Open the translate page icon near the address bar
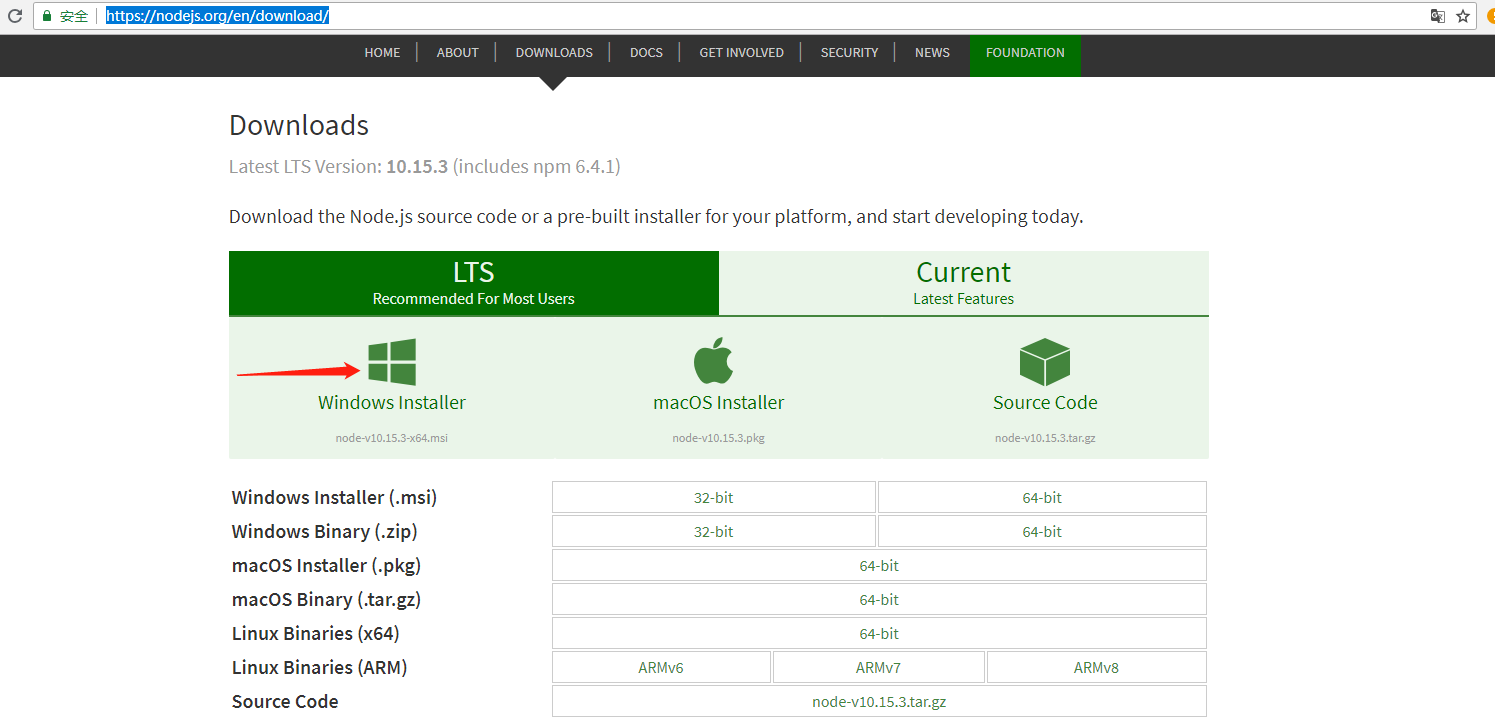The height and width of the screenshot is (728, 1495). tap(1437, 15)
